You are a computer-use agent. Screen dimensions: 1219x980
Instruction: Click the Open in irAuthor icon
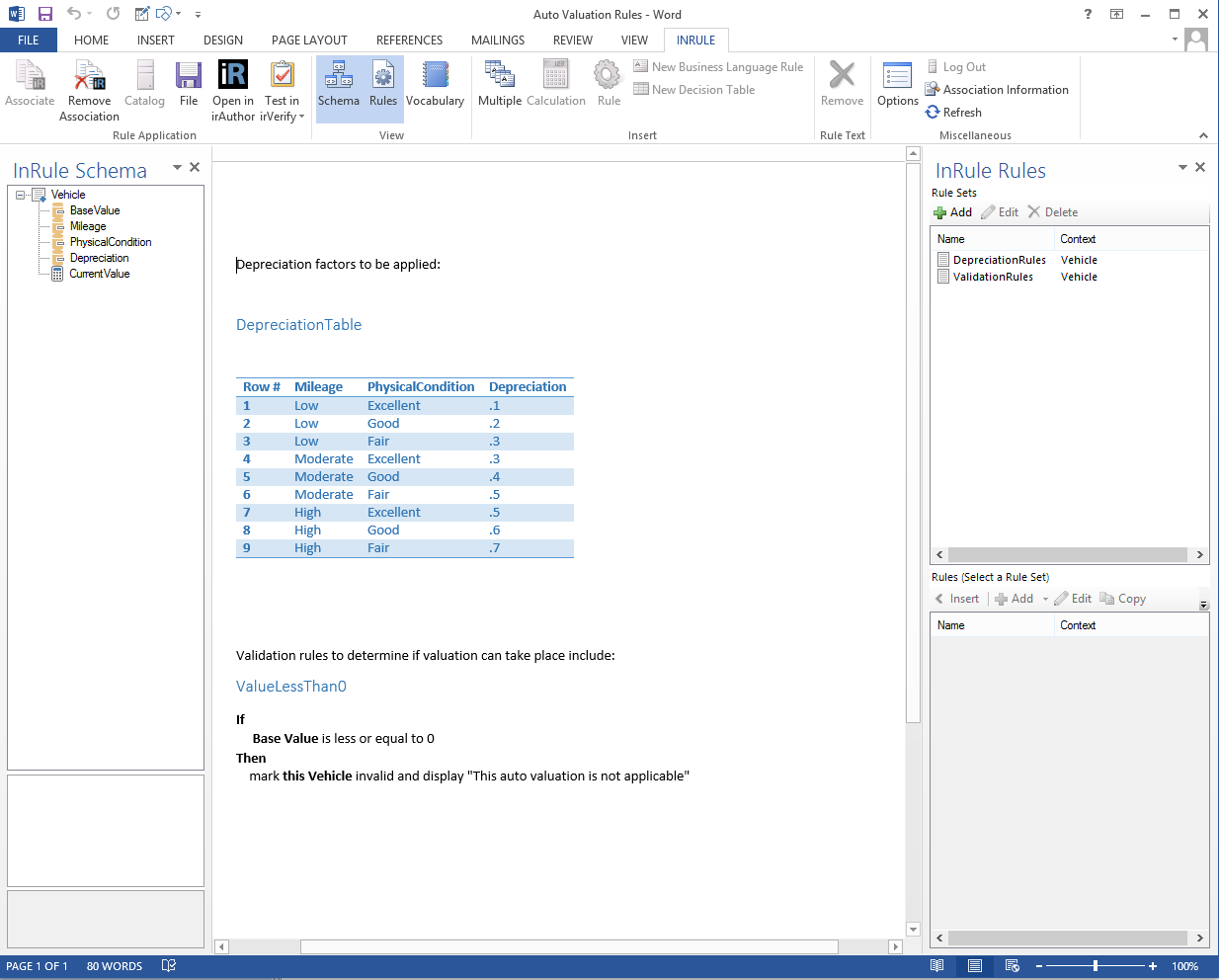point(232,76)
